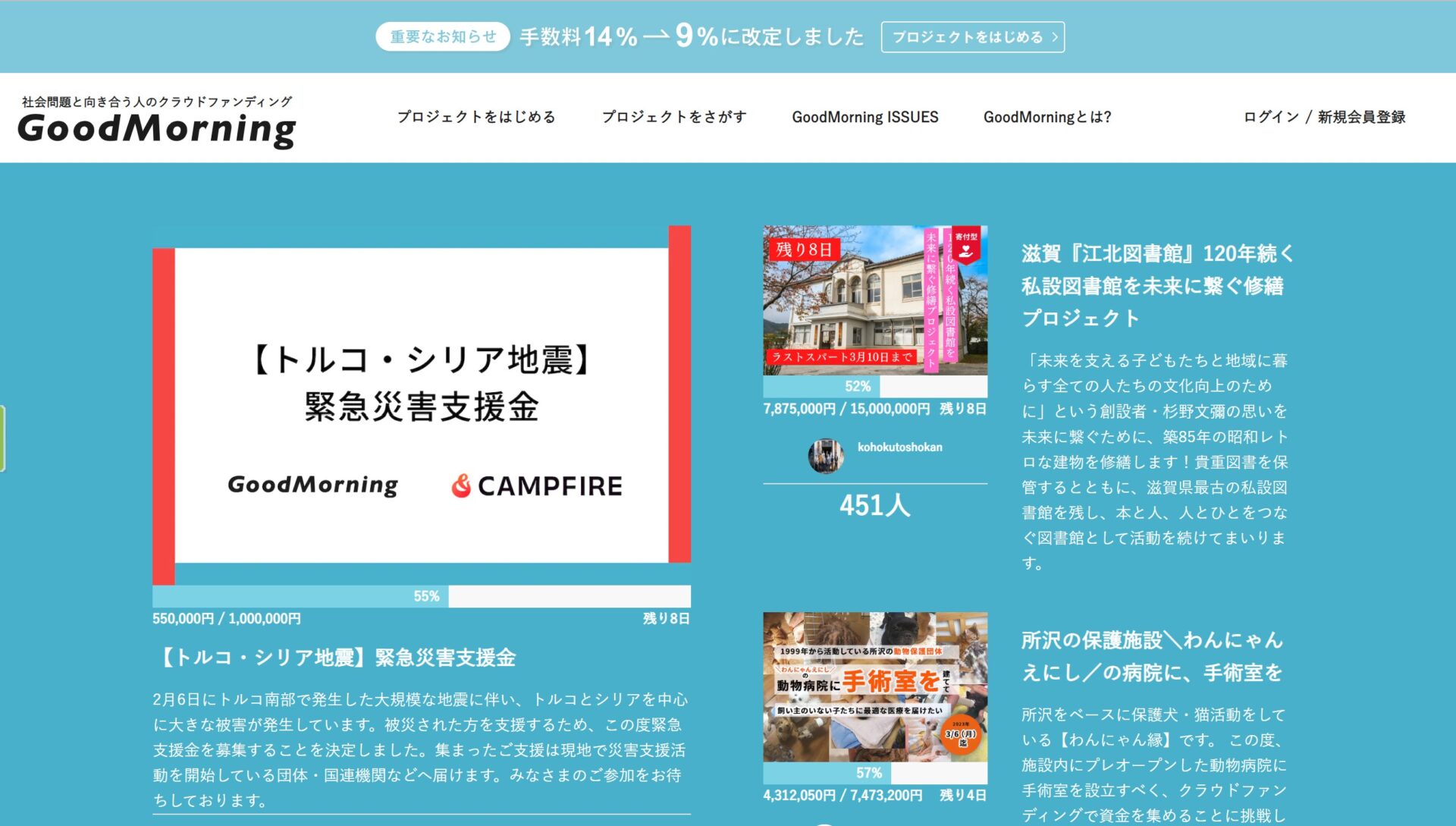Open the 江北図書館 project thumbnail

(x=875, y=300)
